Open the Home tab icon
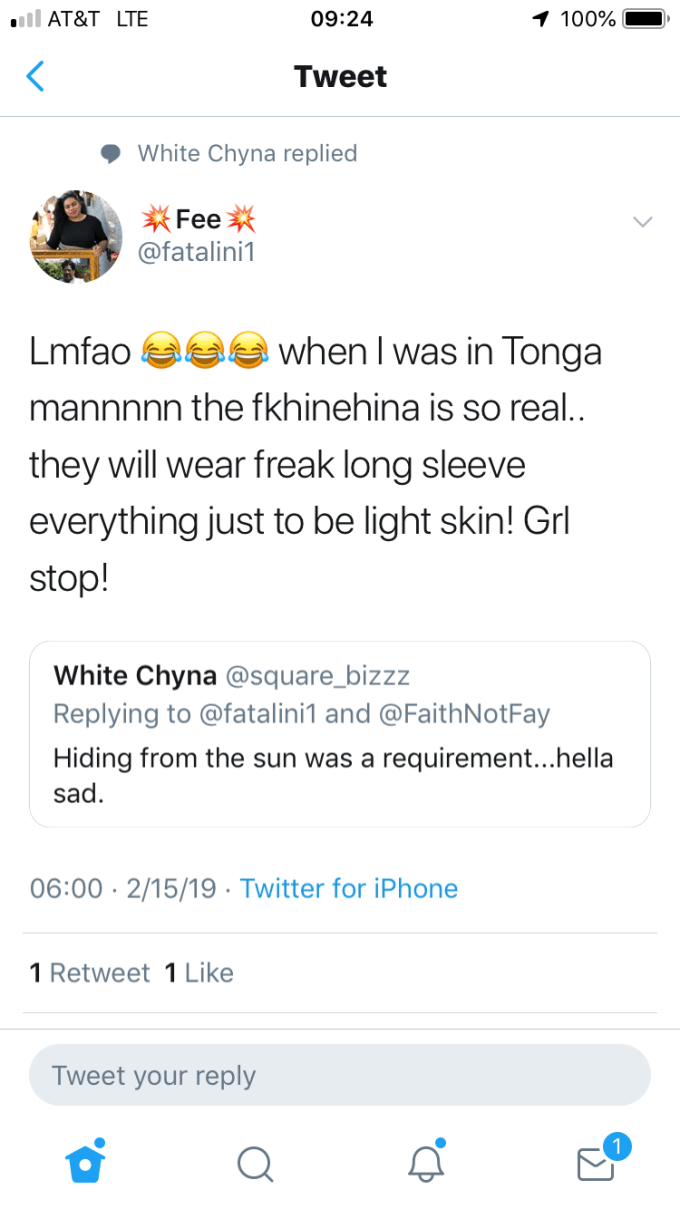Viewport: 680px width, 1209px height. (85, 1161)
